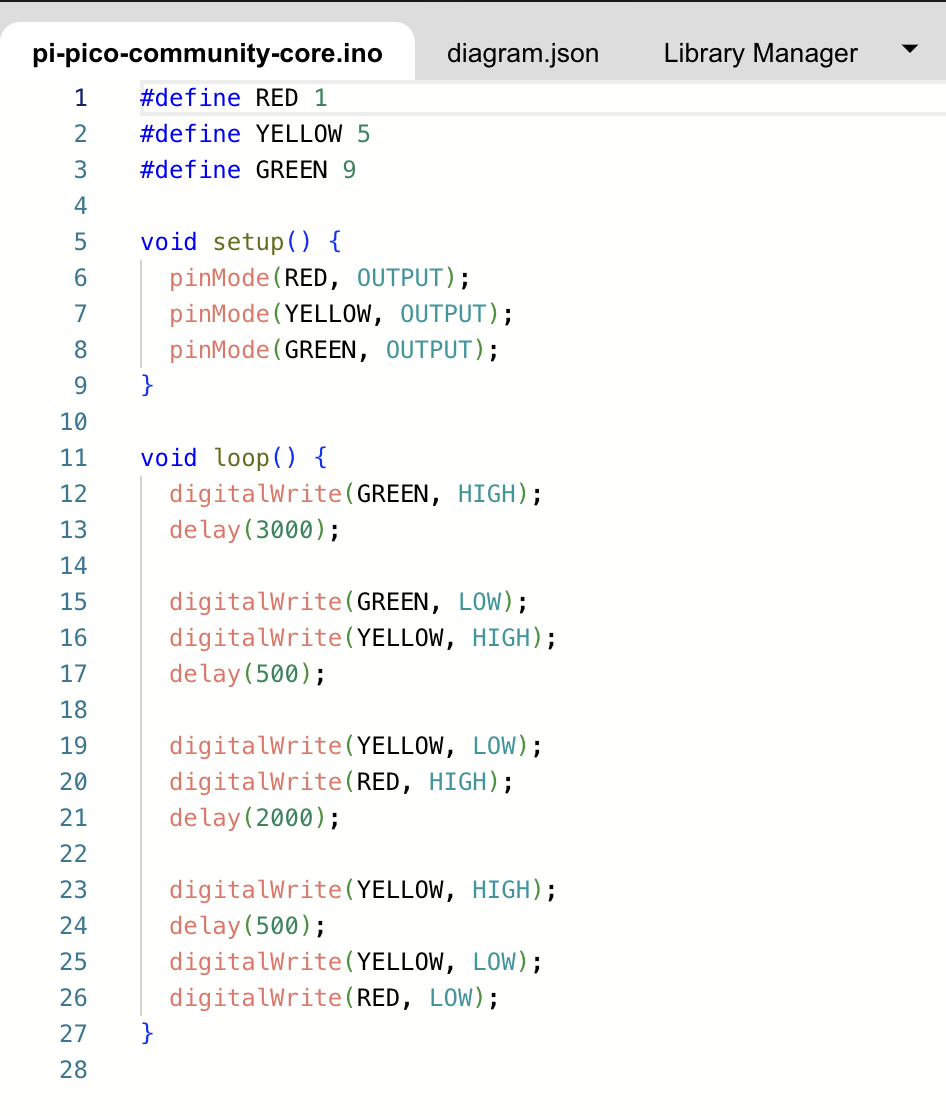Viewport: 946px width, 1116px height.
Task: Click line number 11 in the gutter
Action: point(73,458)
